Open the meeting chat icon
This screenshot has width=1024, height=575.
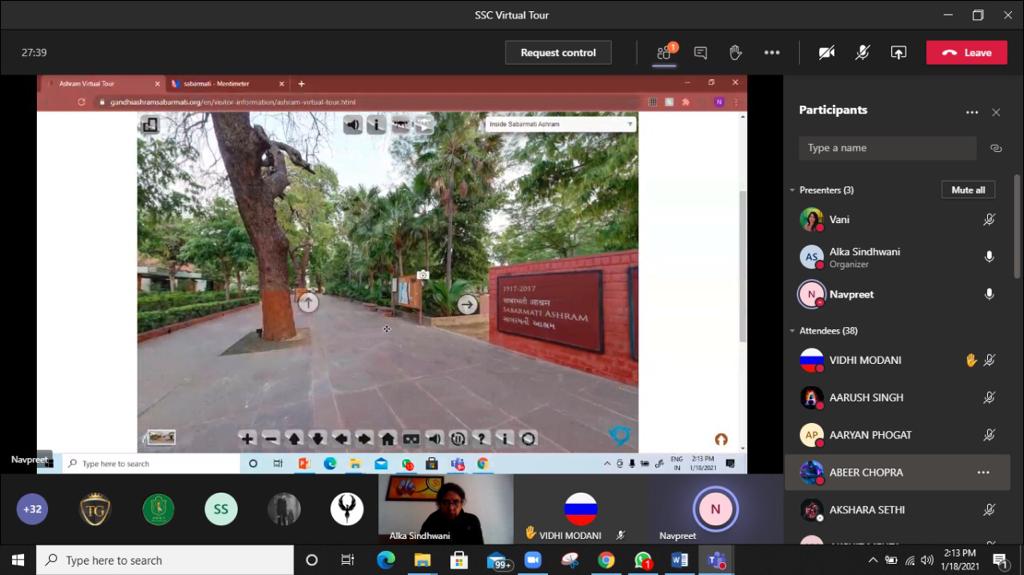pyautogui.click(x=700, y=52)
